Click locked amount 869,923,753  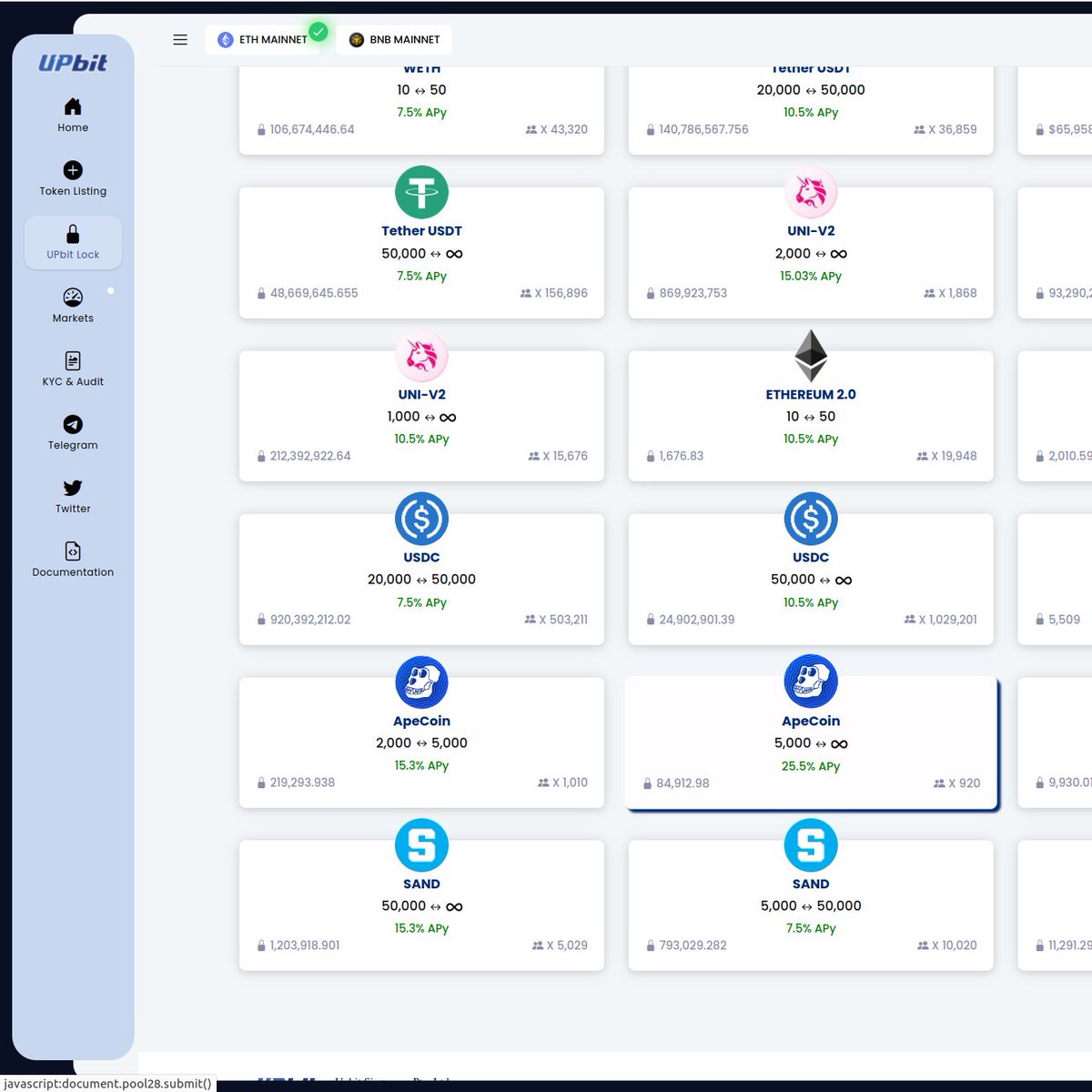click(x=693, y=293)
